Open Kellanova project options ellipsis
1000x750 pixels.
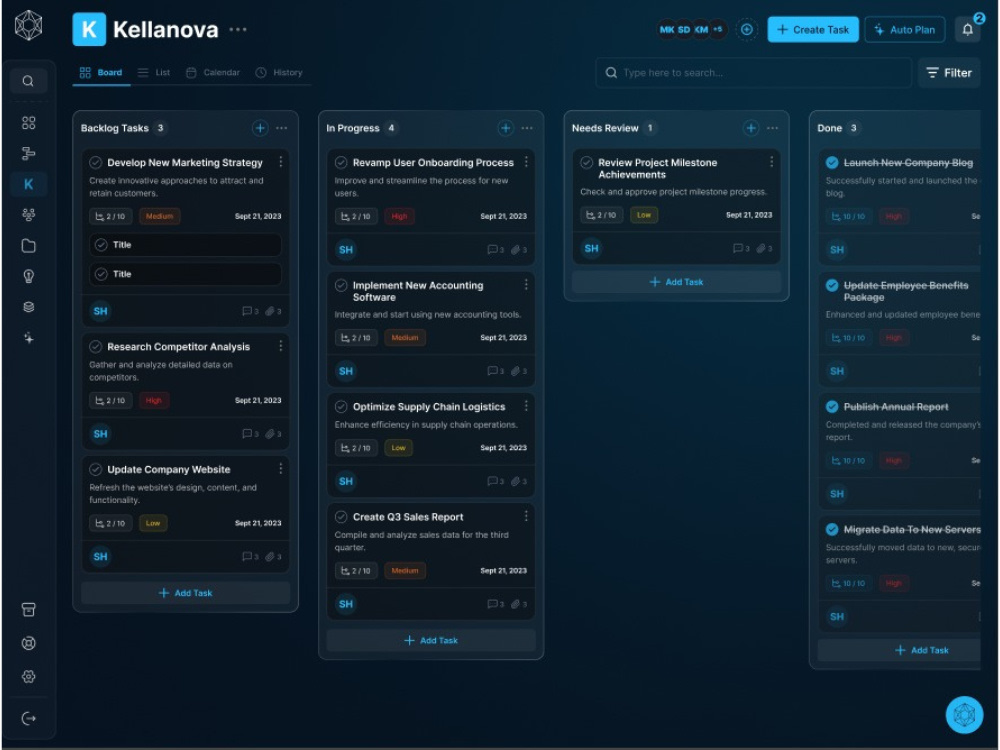point(238,29)
